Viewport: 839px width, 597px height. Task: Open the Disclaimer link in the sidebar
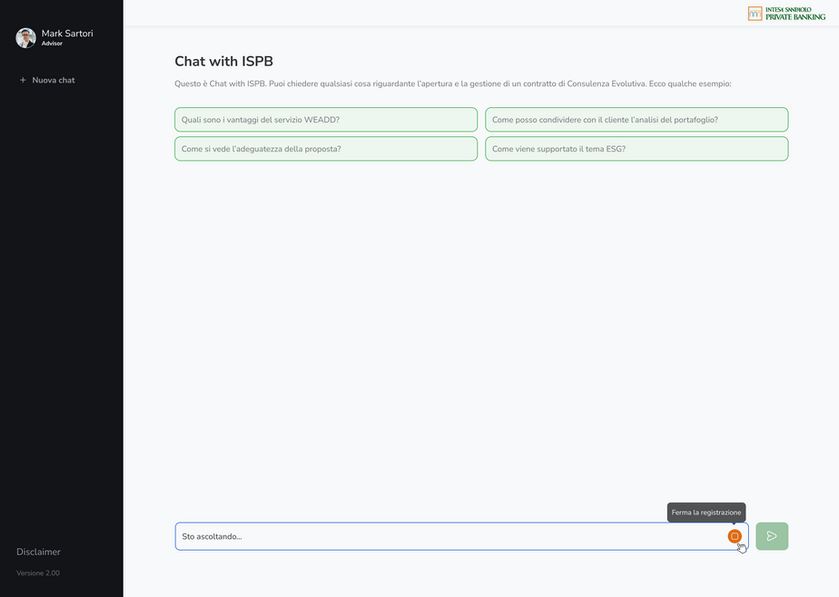38,552
